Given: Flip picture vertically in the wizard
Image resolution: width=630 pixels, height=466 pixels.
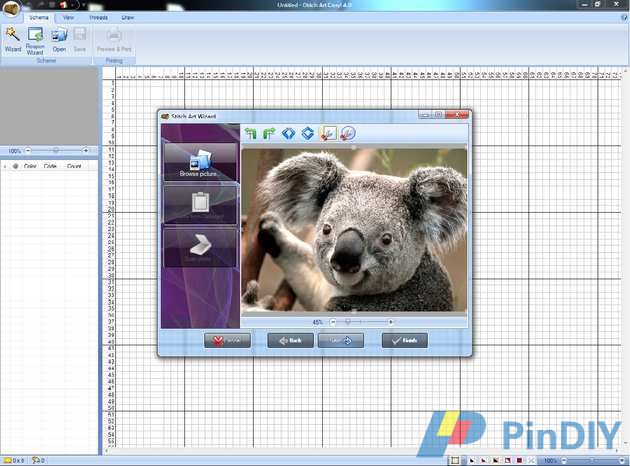Looking at the screenshot, I should click(x=308, y=133).
